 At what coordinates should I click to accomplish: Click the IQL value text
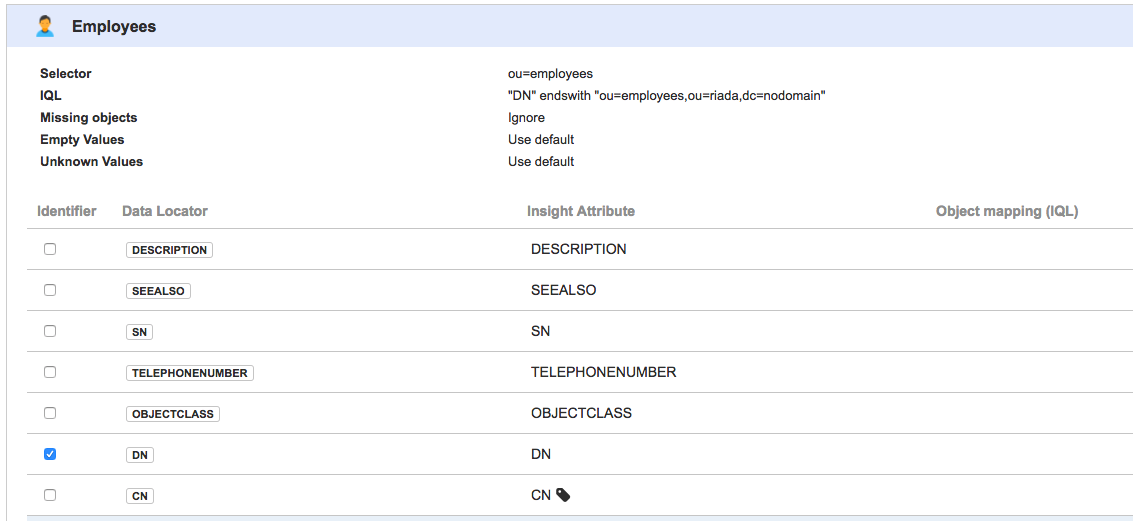pos(666,96)
